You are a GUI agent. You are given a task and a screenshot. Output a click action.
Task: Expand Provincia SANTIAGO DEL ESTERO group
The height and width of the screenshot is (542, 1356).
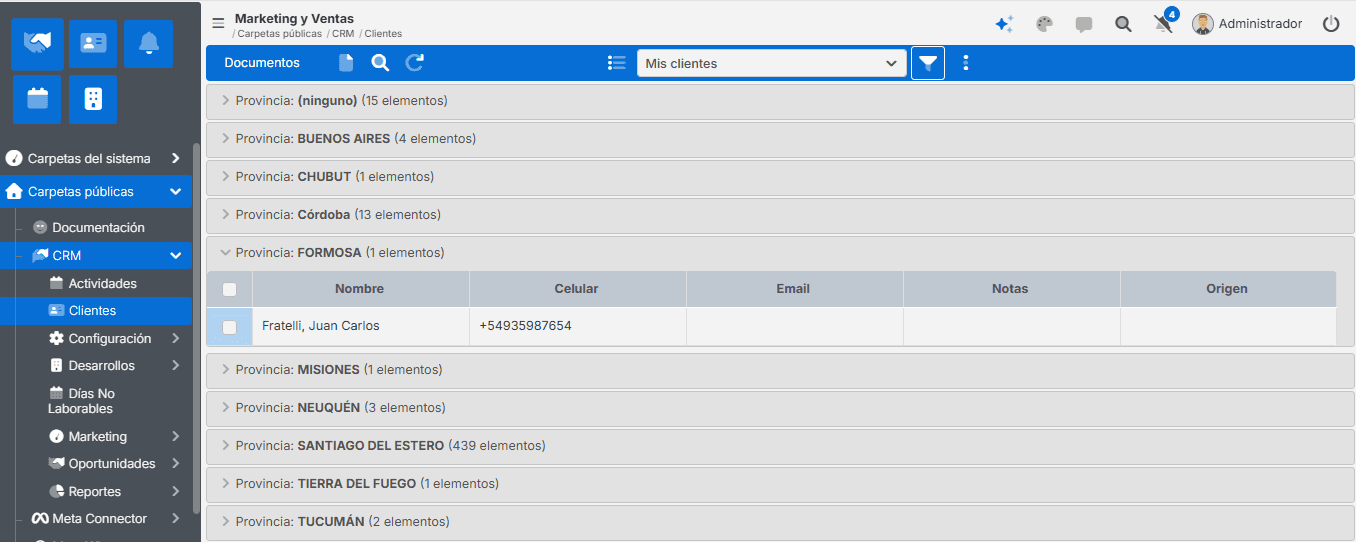780,446
